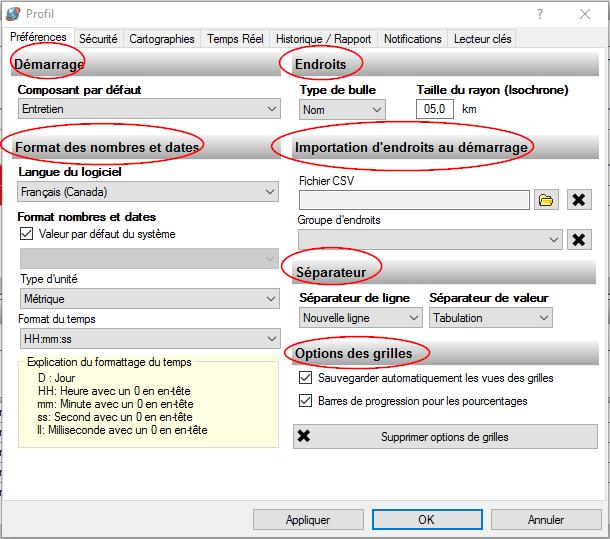610x539 pixels.
Task: Click the Taille du rayon input field
Action: click(x=435, y=109)
